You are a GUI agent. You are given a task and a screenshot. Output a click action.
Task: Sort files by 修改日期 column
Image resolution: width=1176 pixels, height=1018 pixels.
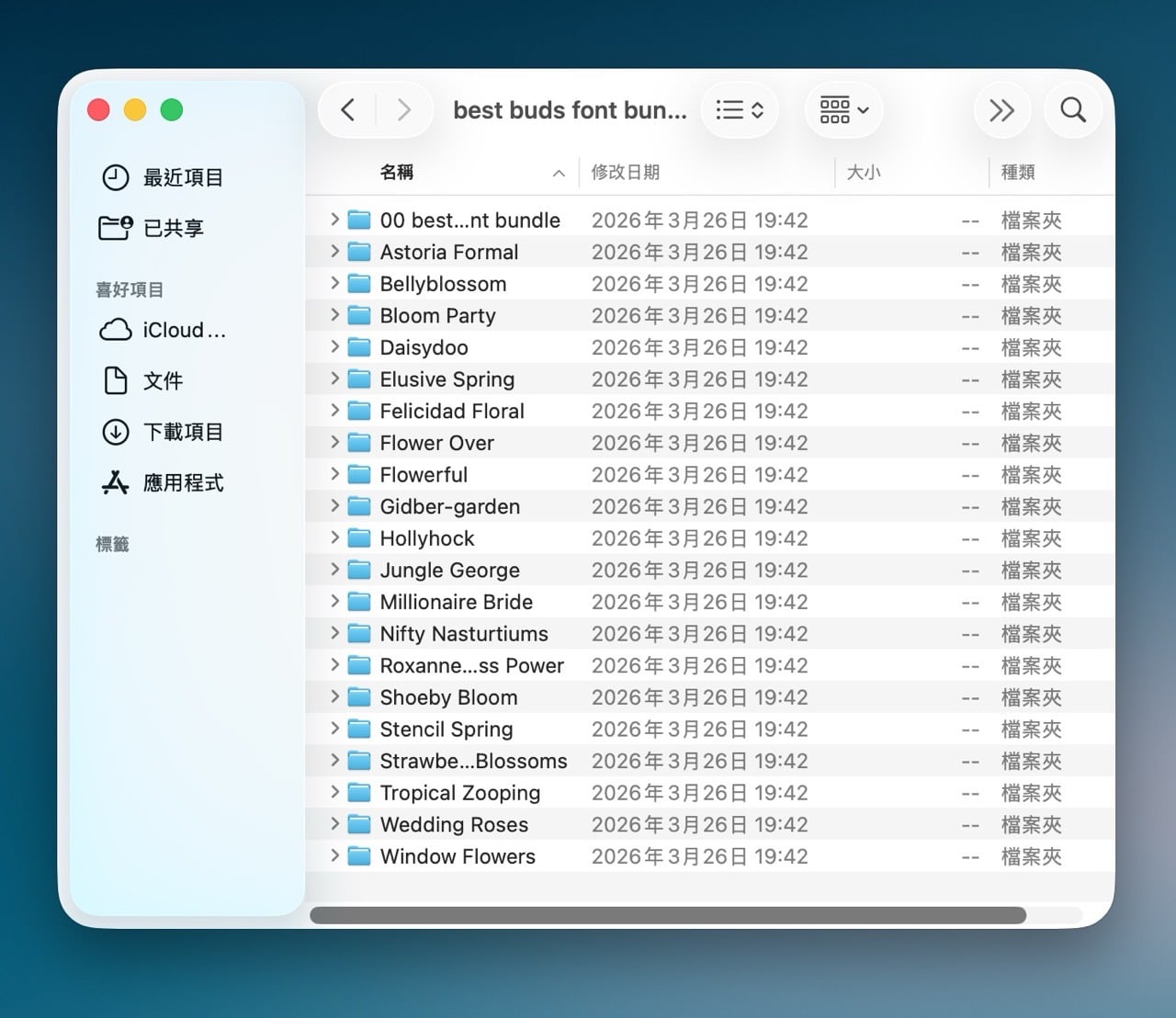[626, 172]
